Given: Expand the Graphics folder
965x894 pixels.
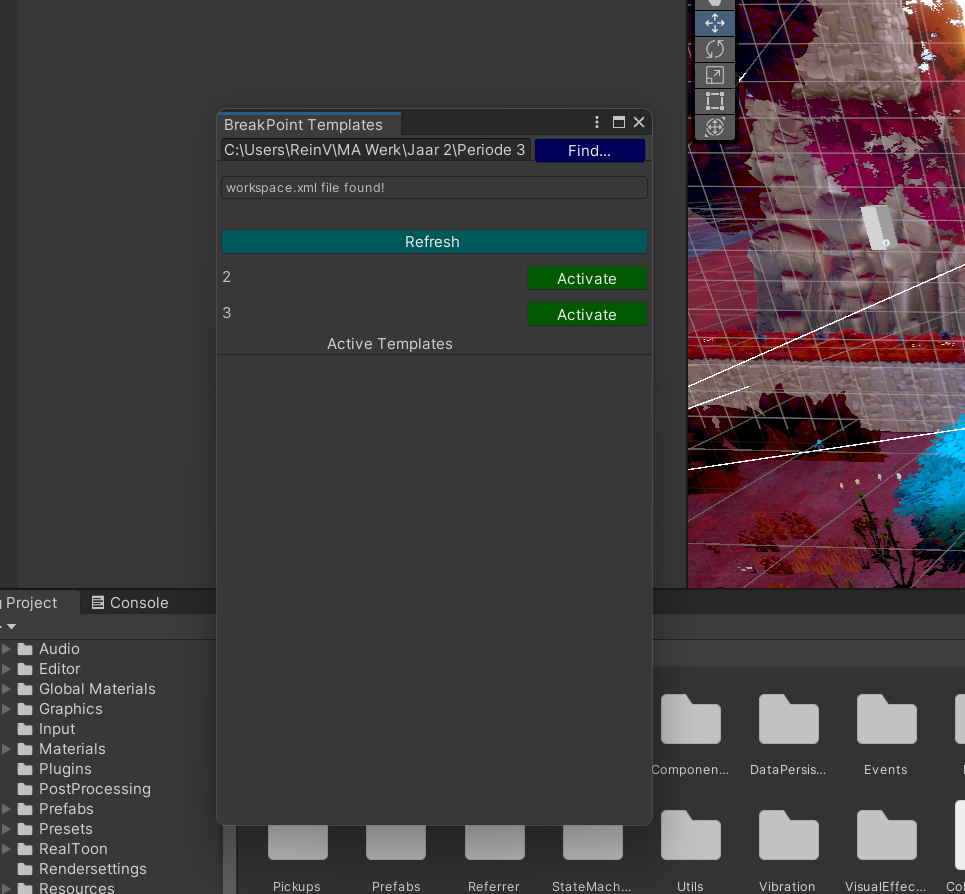Looking at the screenshot, I should 8,708.
